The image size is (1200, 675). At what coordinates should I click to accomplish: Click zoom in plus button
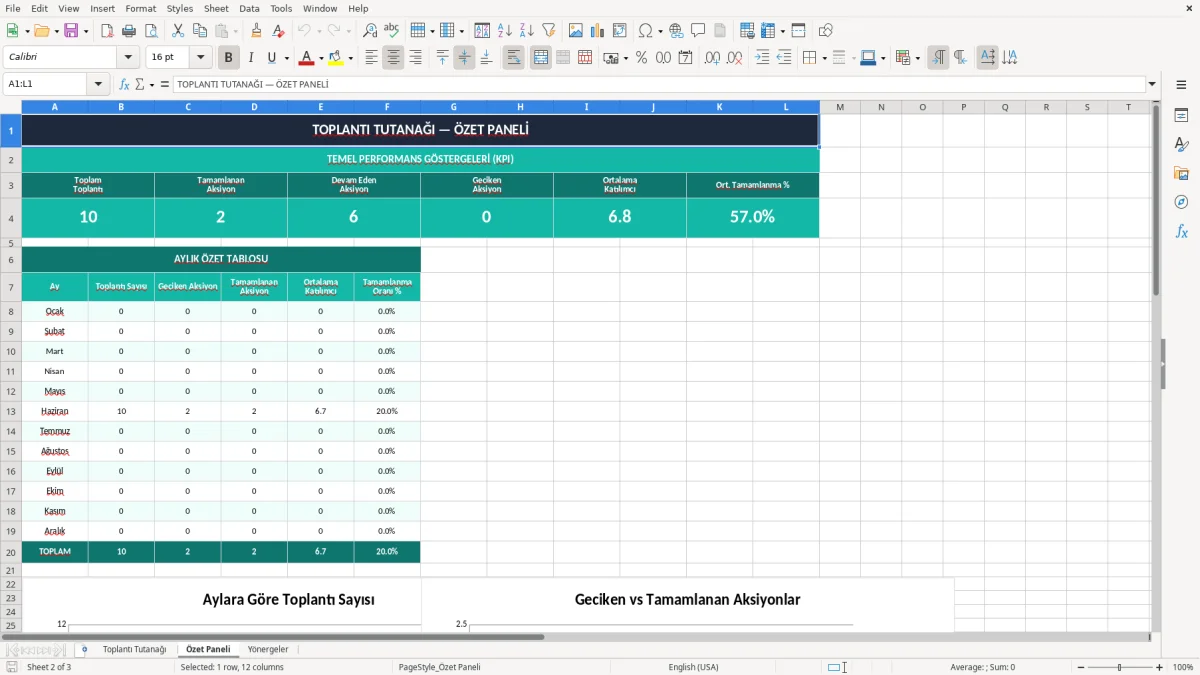[x=1160, y=667]
